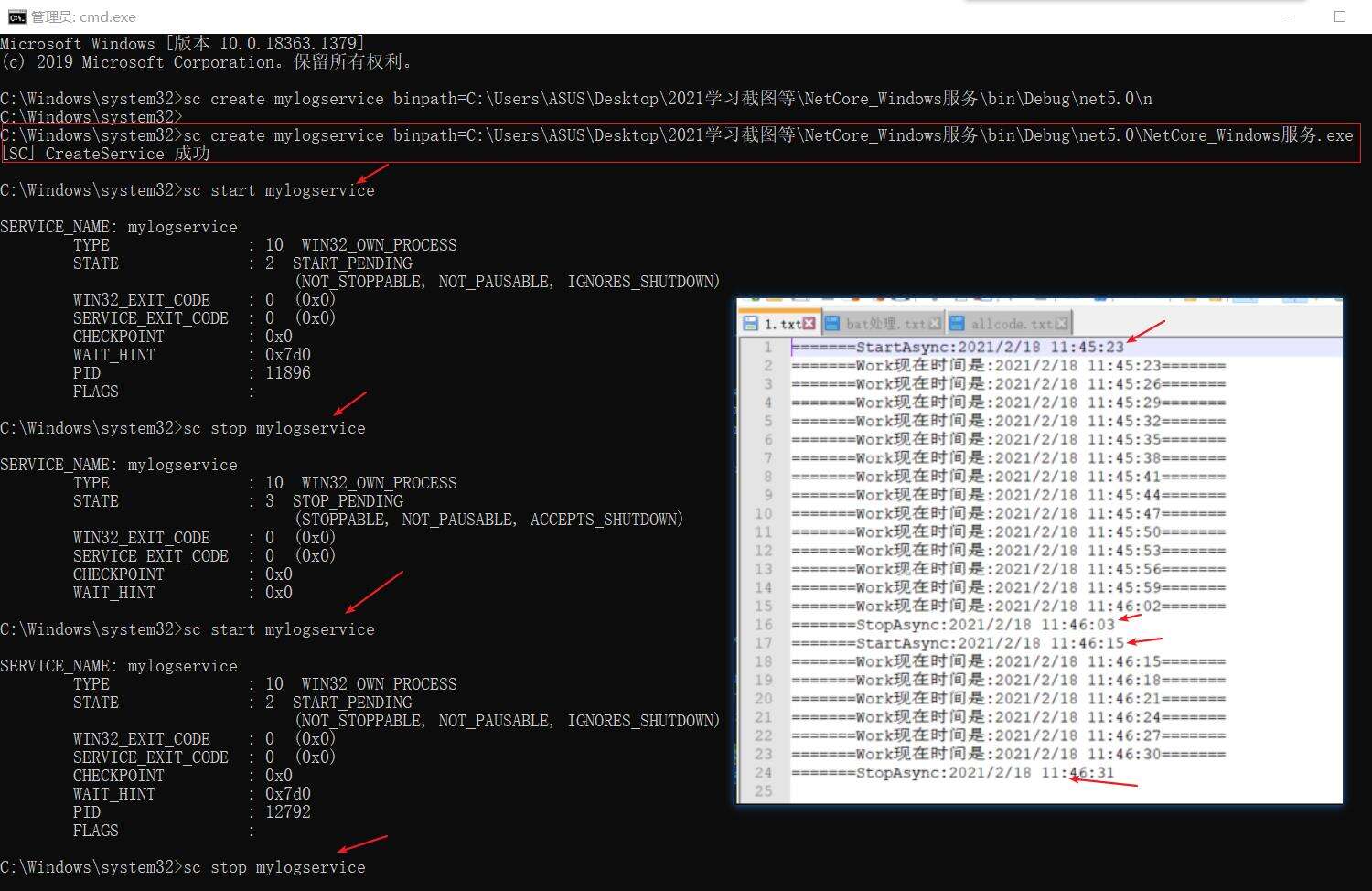Click the PID value 12792

click(x=288, y=812)
